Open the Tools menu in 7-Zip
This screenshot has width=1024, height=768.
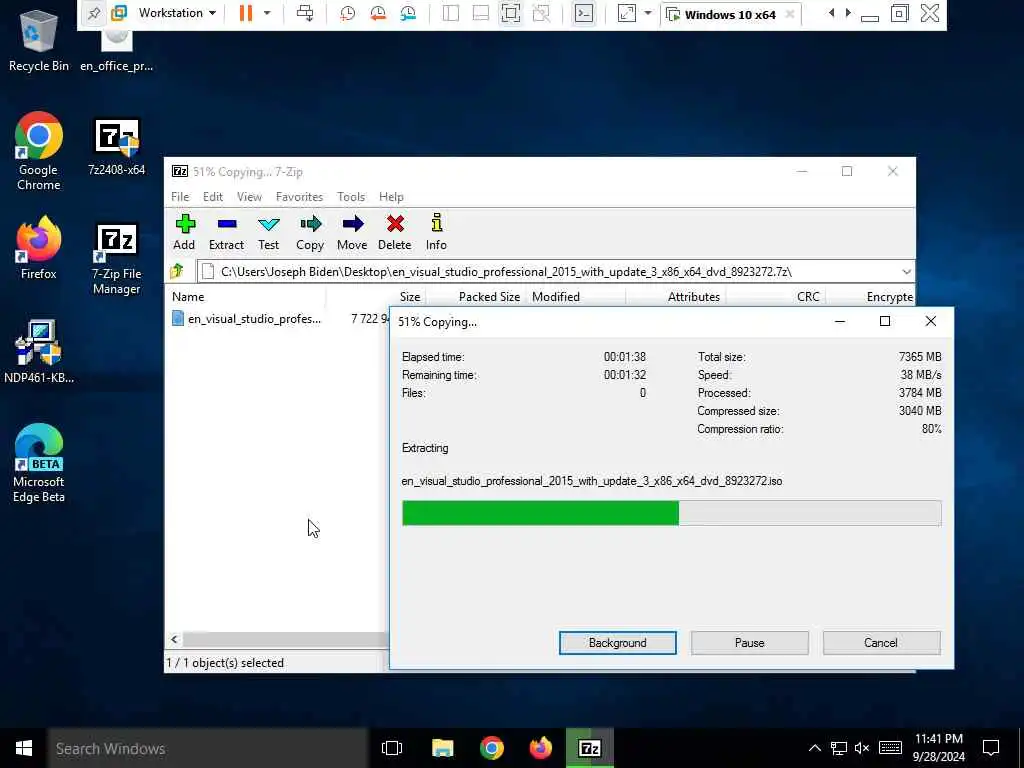pyautogui.click(x=351, y=197)
